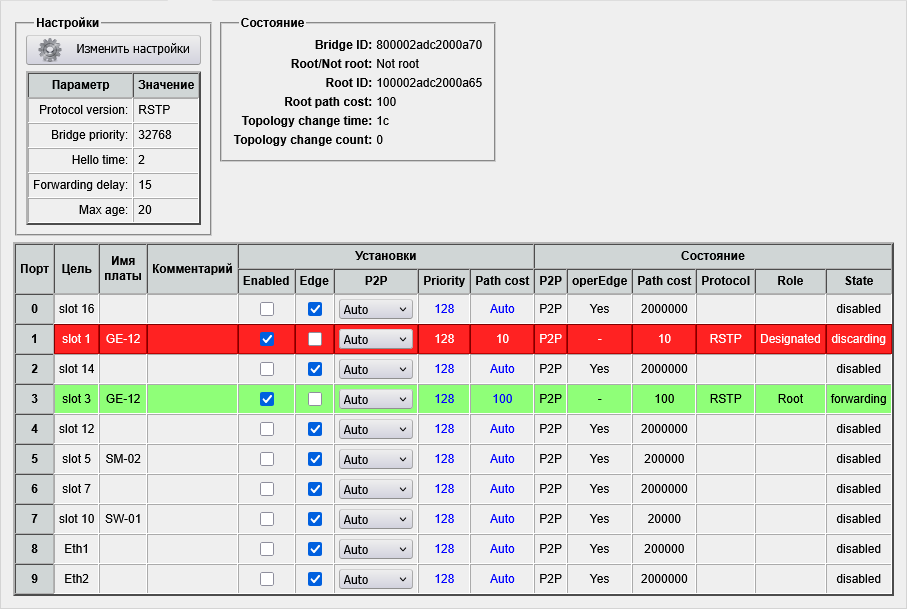Screen dimensions: 907x609
Task: Click Priority value 128 for port 0
Action: [x=444, y=310]
